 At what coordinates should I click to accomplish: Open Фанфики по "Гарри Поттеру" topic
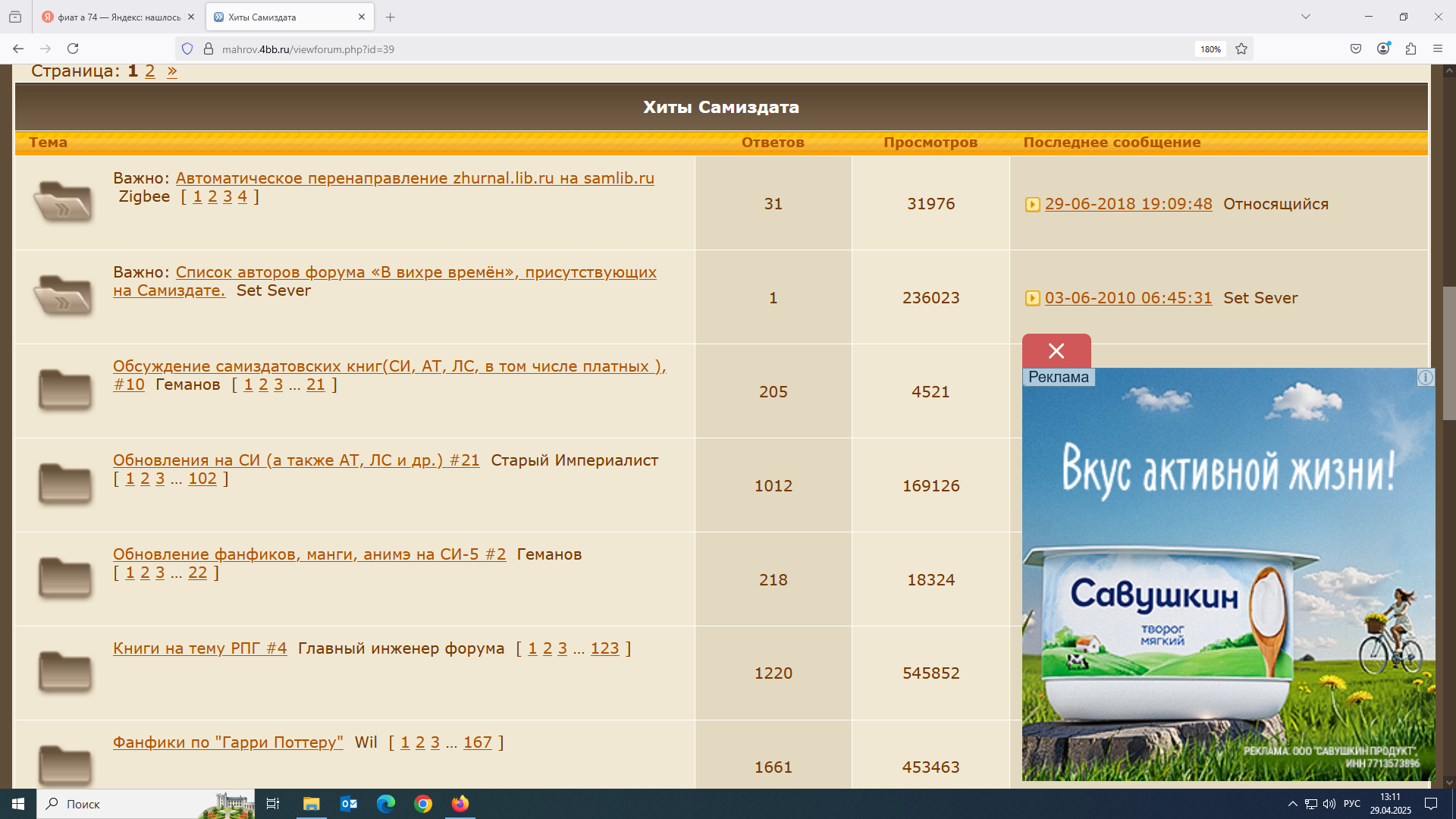(x=228, y=742)
